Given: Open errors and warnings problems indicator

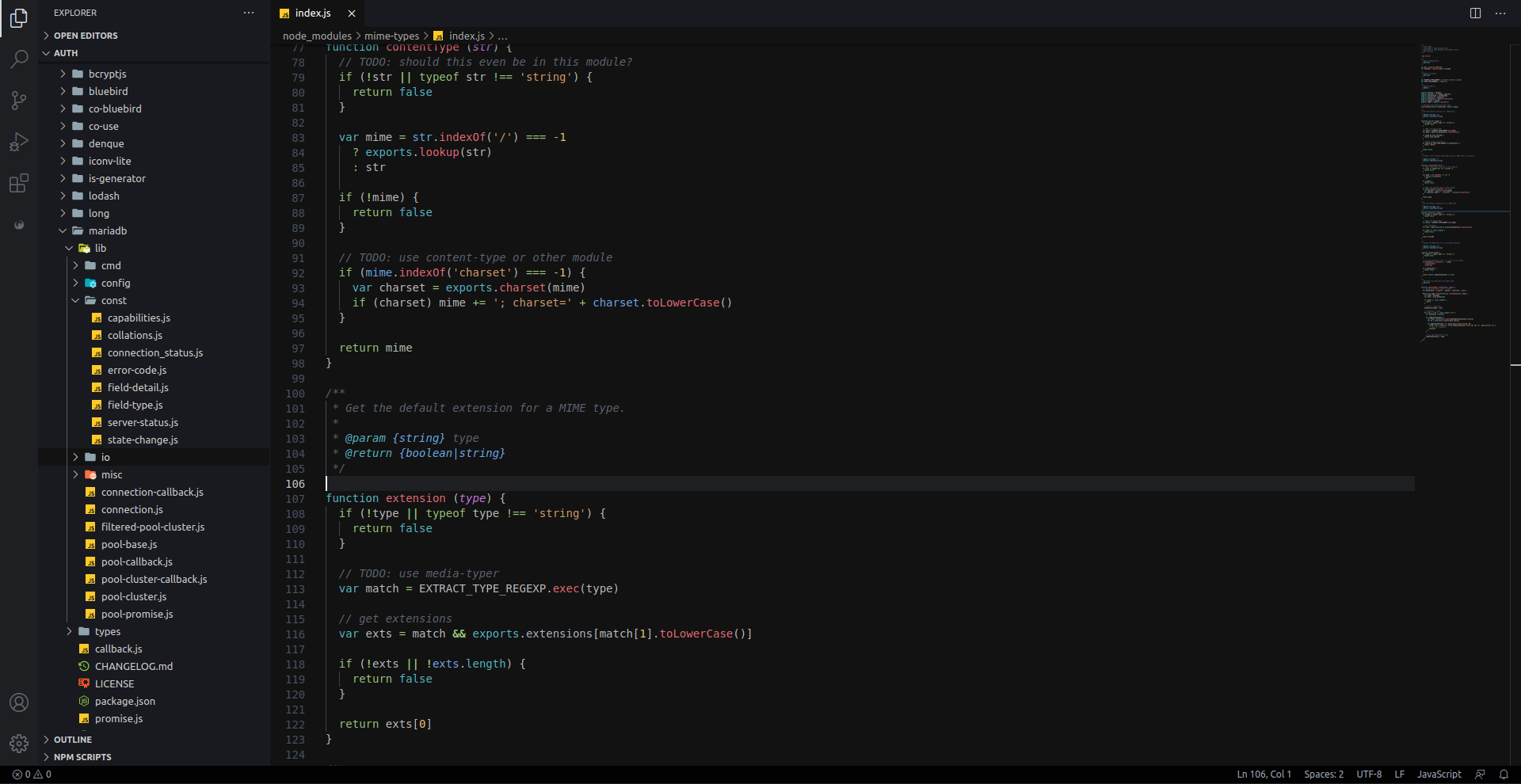Looking at the screenshot, I should pyautogui.click(x=32, y=774).
